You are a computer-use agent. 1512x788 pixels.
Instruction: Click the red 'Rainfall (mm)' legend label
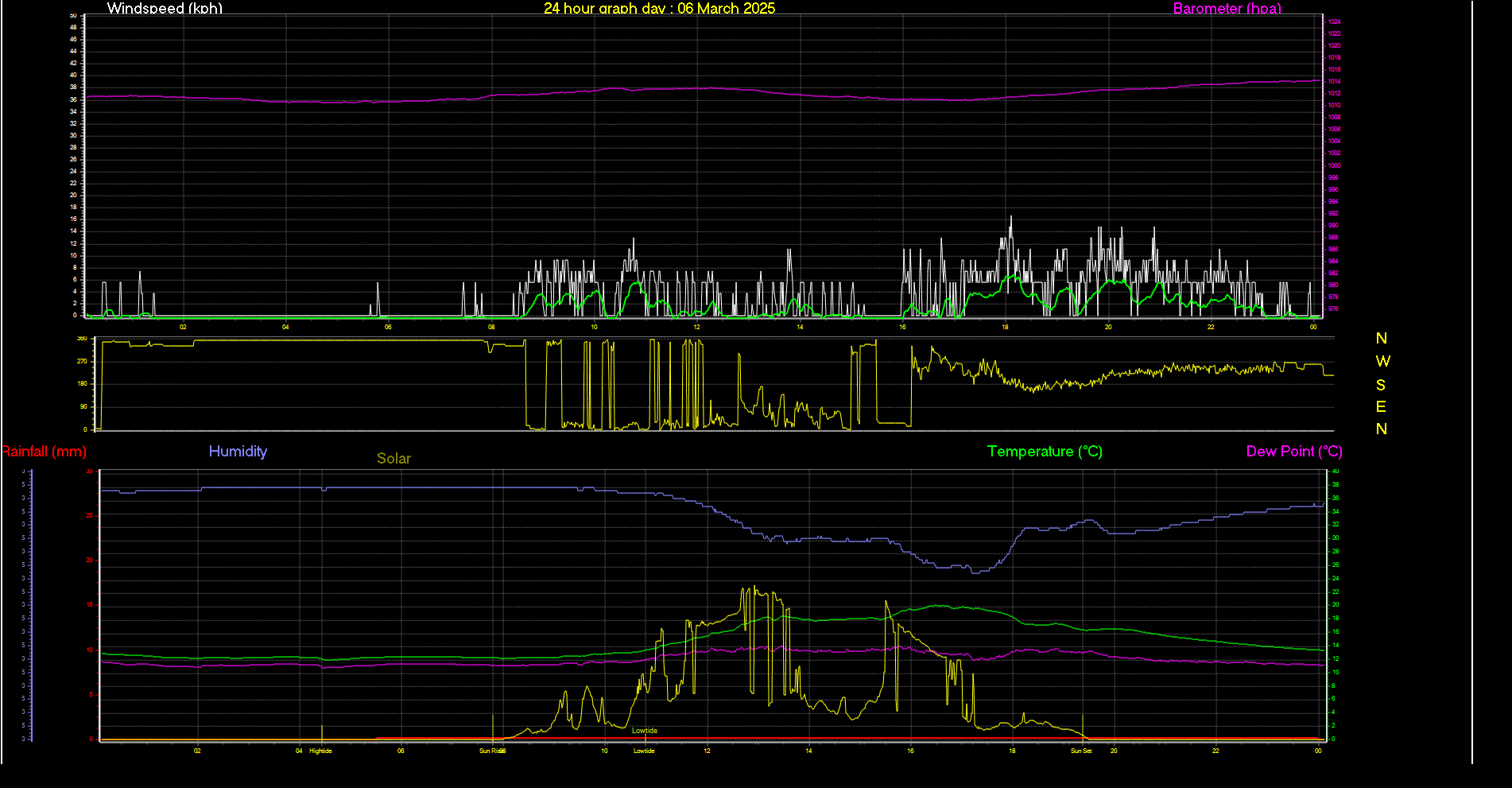(44, 451)
